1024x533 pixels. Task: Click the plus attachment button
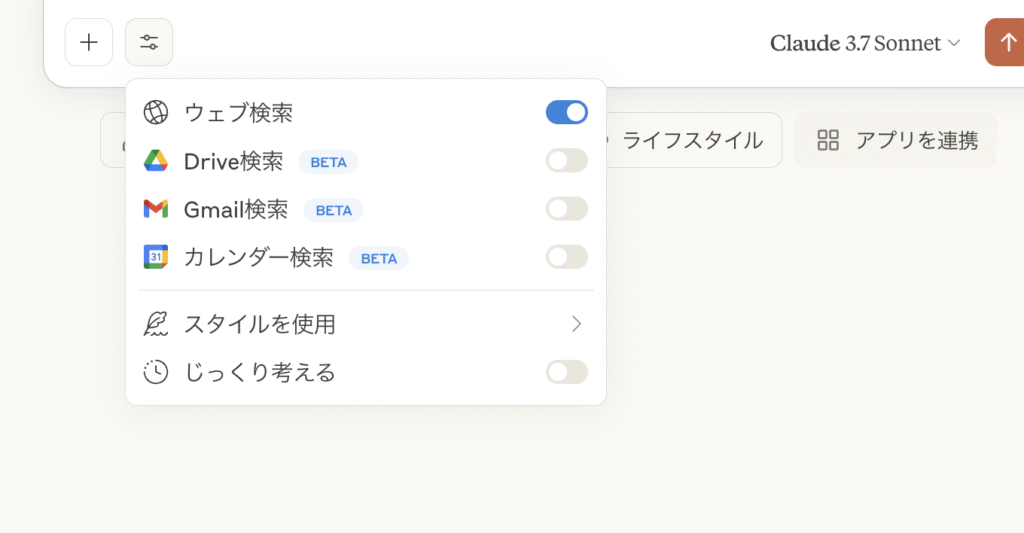tap(89, 42)
